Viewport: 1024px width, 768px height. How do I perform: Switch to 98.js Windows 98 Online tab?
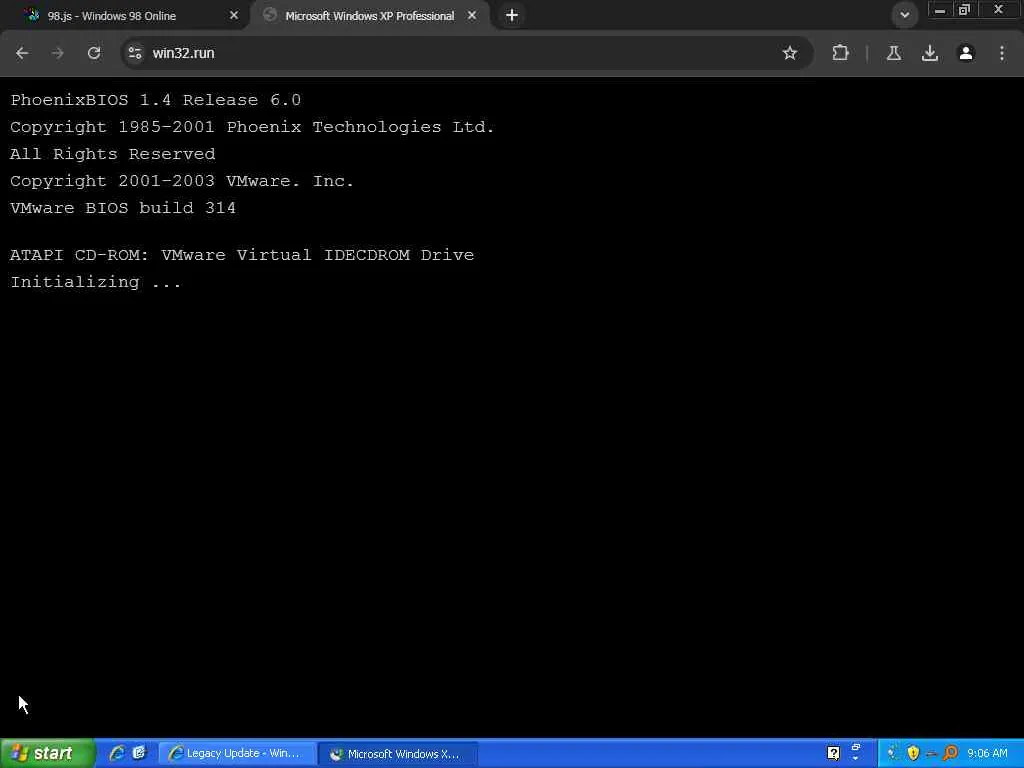(x=127, y=16)
